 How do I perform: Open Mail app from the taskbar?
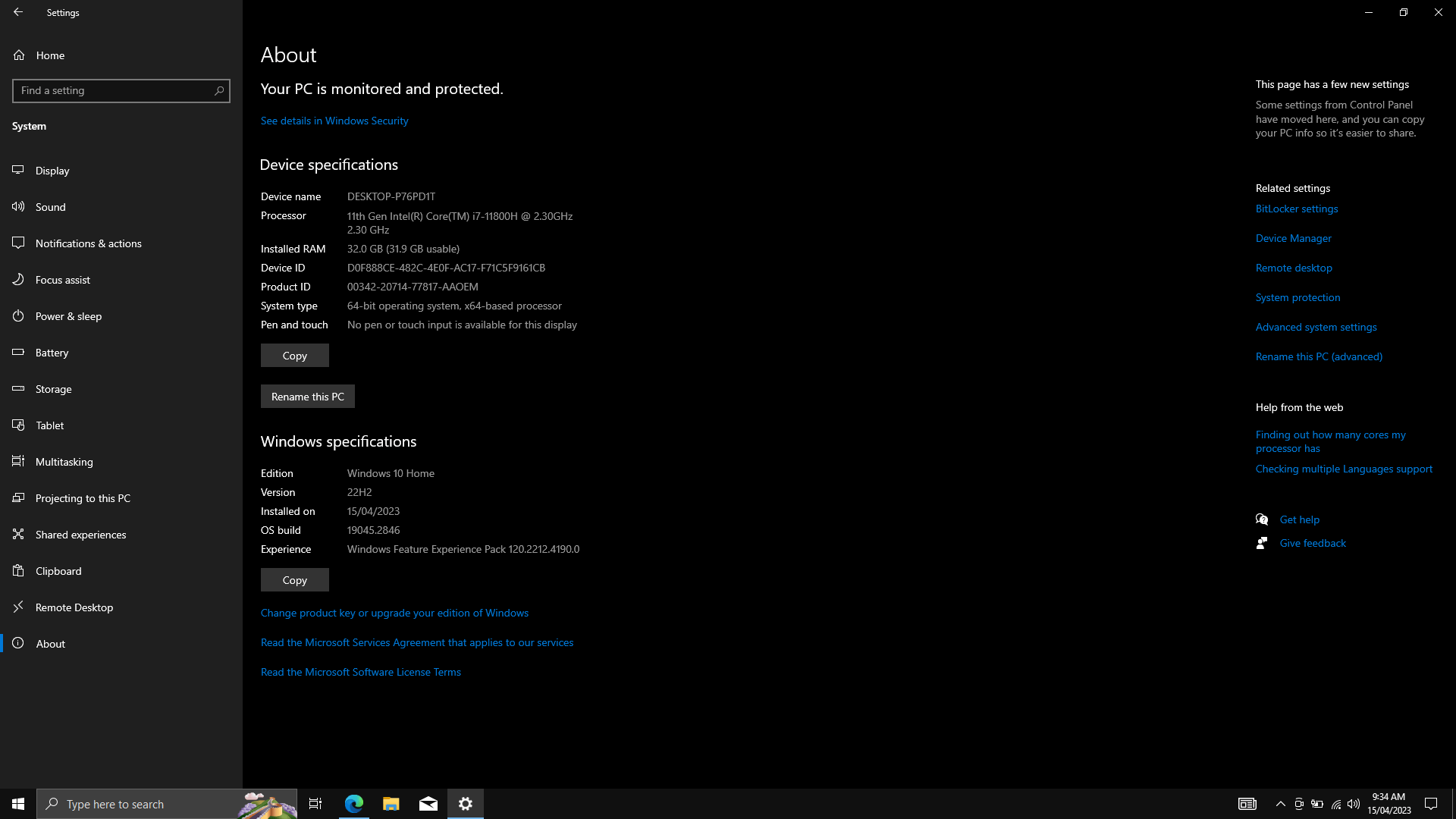click(x=428, y=804)
